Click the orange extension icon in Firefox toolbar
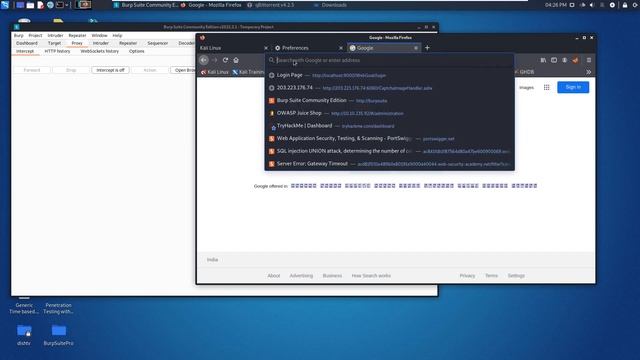Image resolution: width=640 pixels, height=360 pixels. pos(575,60)
